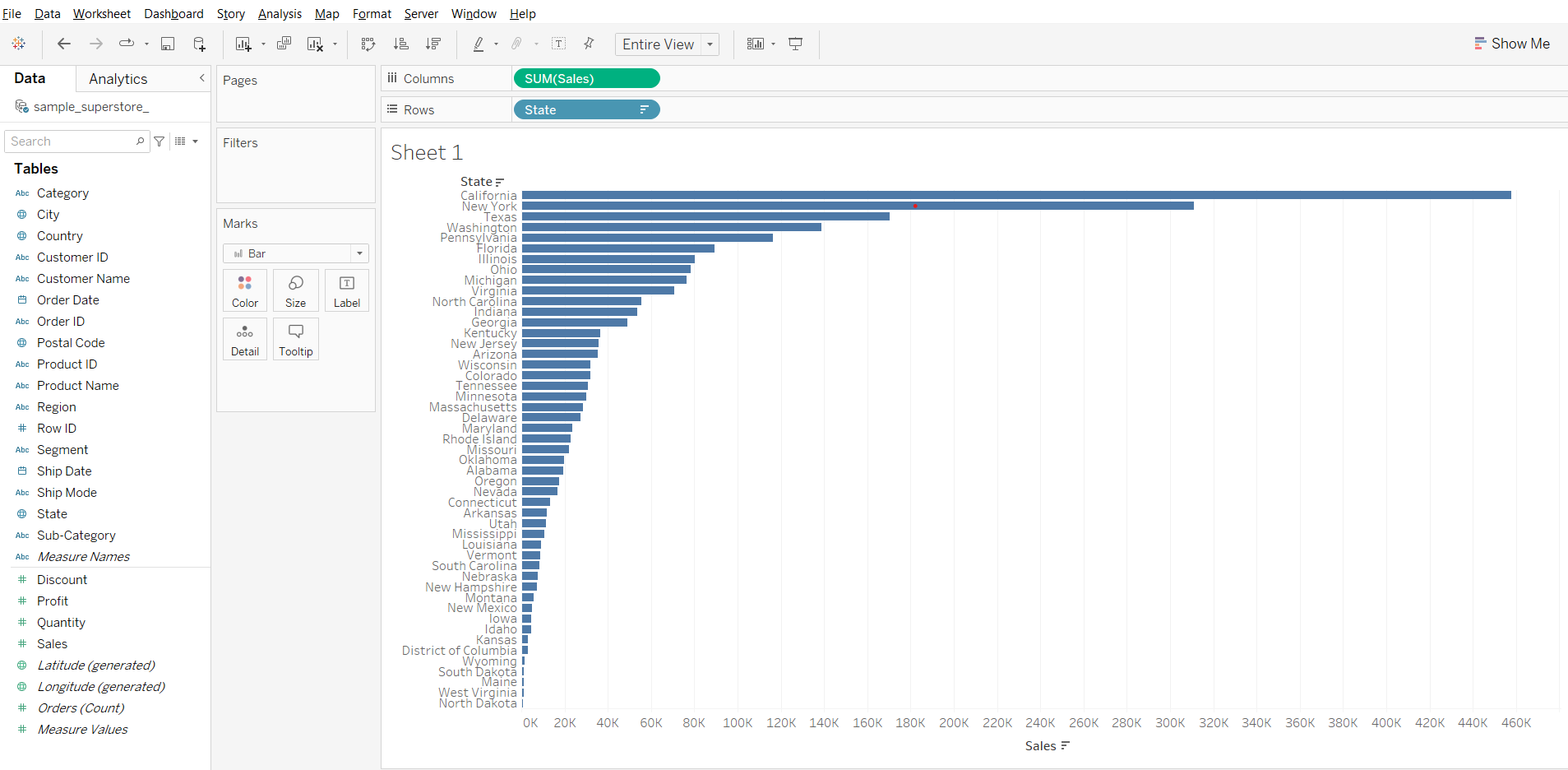
Task: Click the Tableau start page logo icon
Action: (x=19, y=44)
